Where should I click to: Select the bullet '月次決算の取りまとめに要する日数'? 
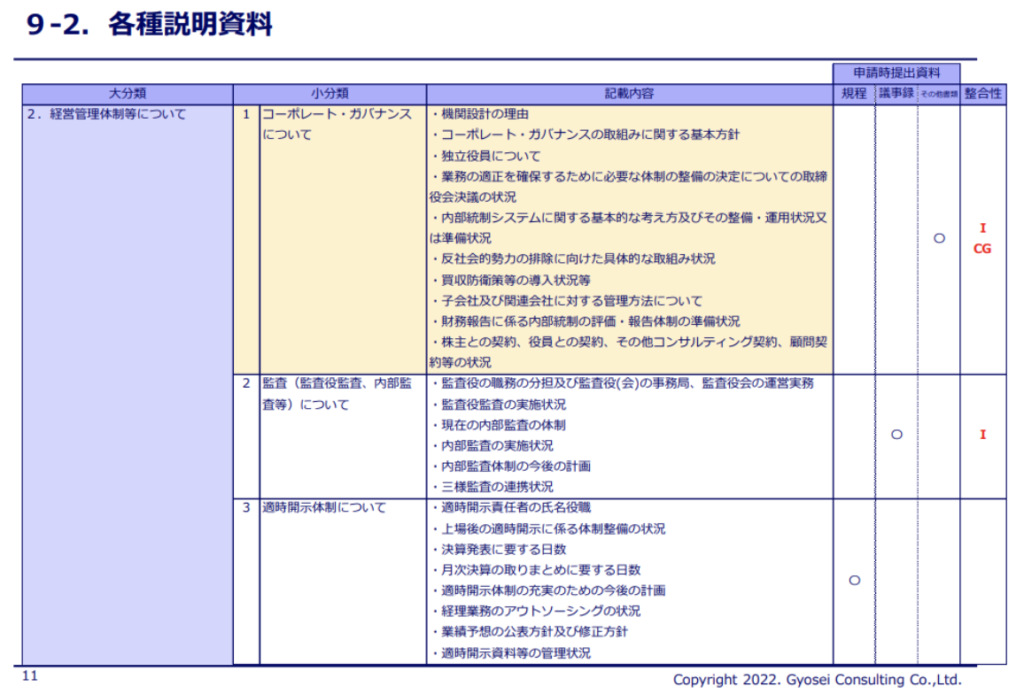pos(536,570)
